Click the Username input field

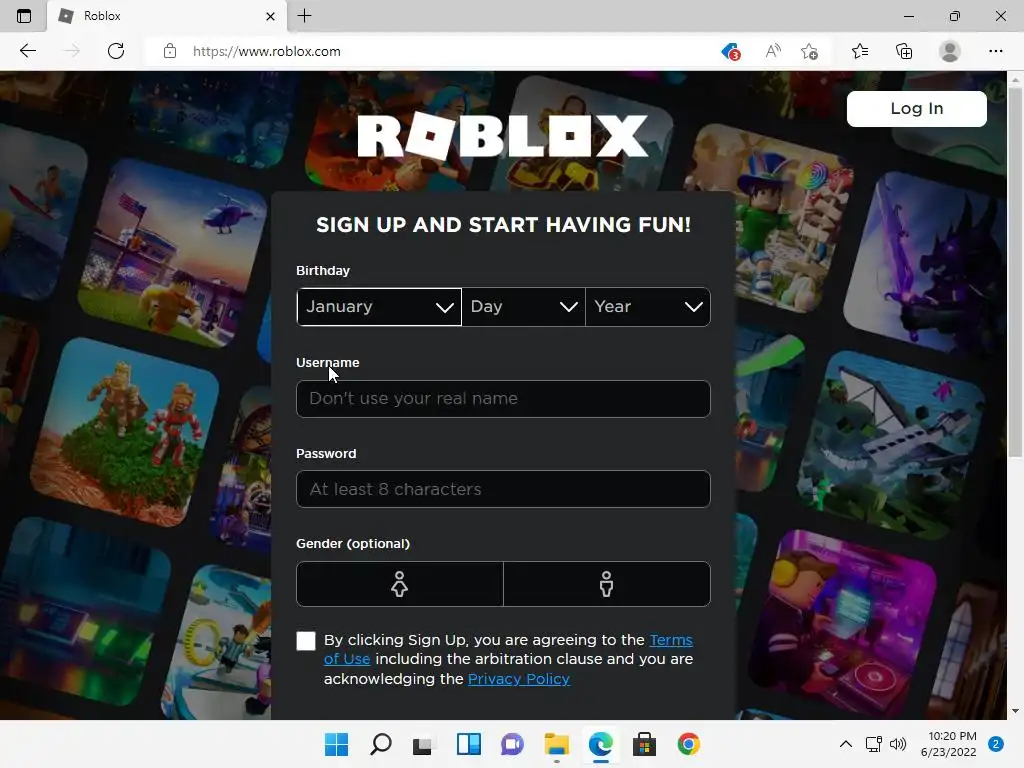[x=503, y=398]
